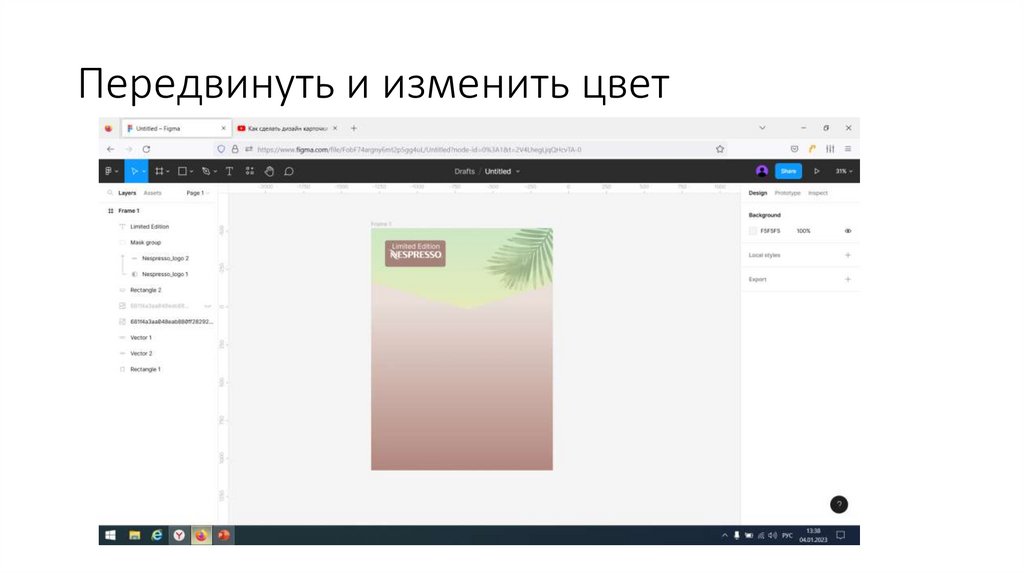Viewport: 1024px width, 574px height.
Task: Open the list all tabs chevron
Action: tap(762, 128)
